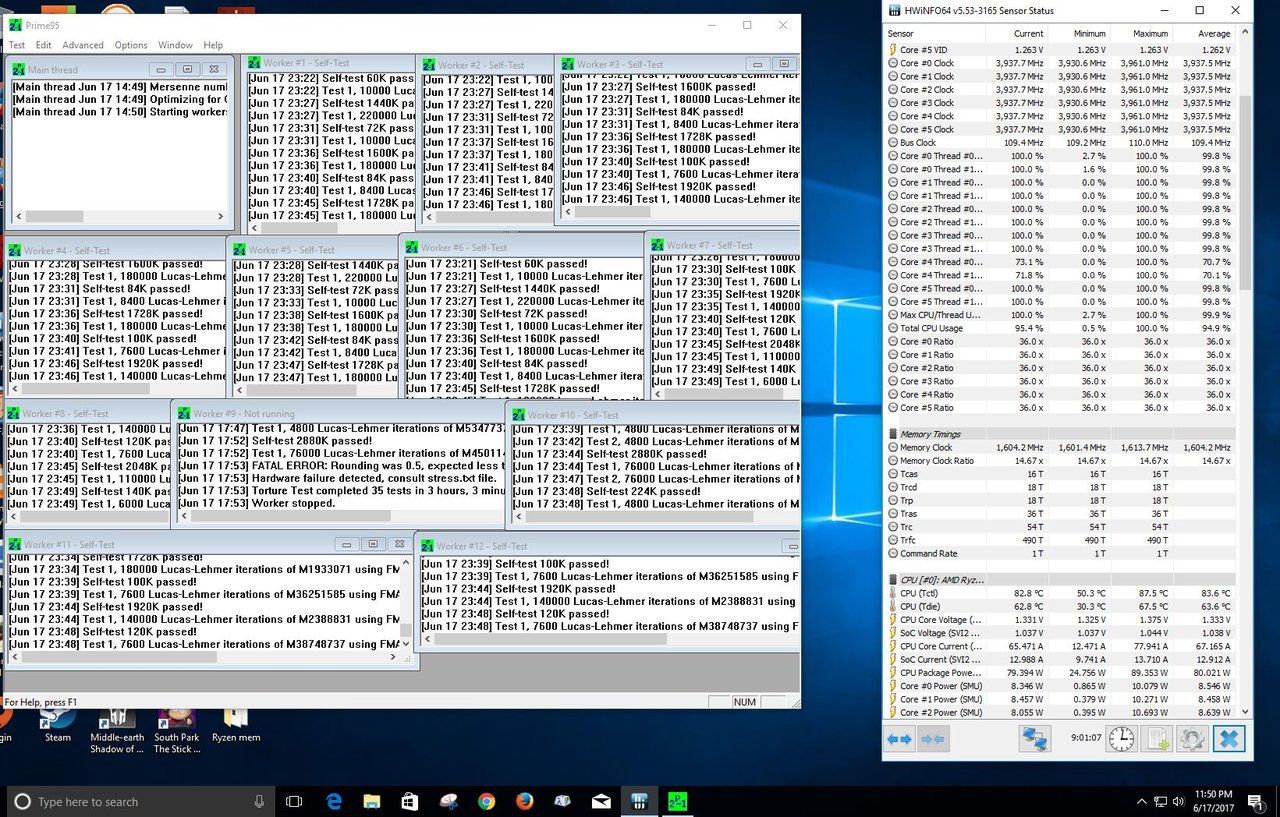
Task: Click the Worker #11 vertical scrollbar
Action: [408, 604]
